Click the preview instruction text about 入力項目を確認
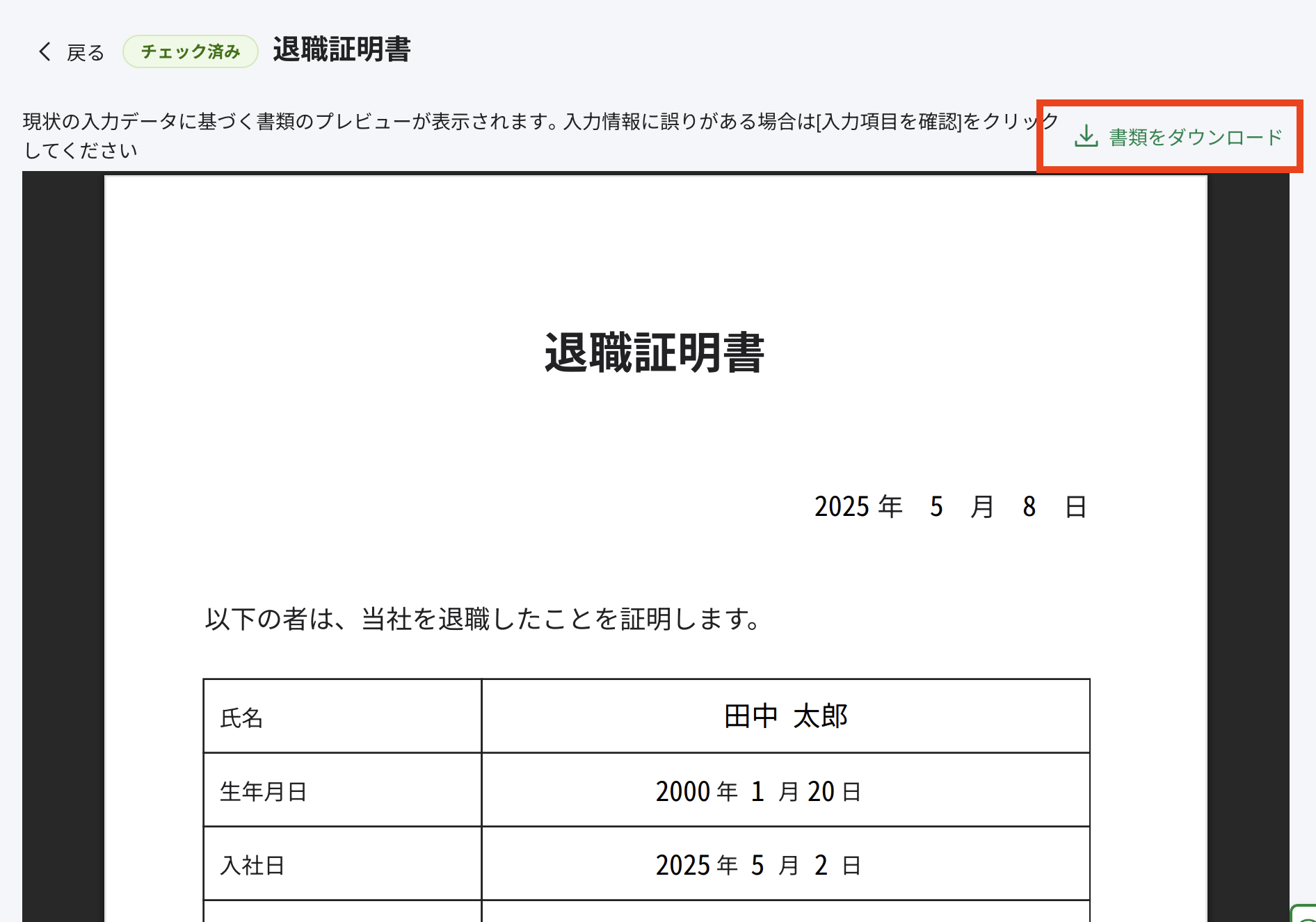Viewport: 1316px width, 922px height. pyautogui.click(x=540, y=136)
